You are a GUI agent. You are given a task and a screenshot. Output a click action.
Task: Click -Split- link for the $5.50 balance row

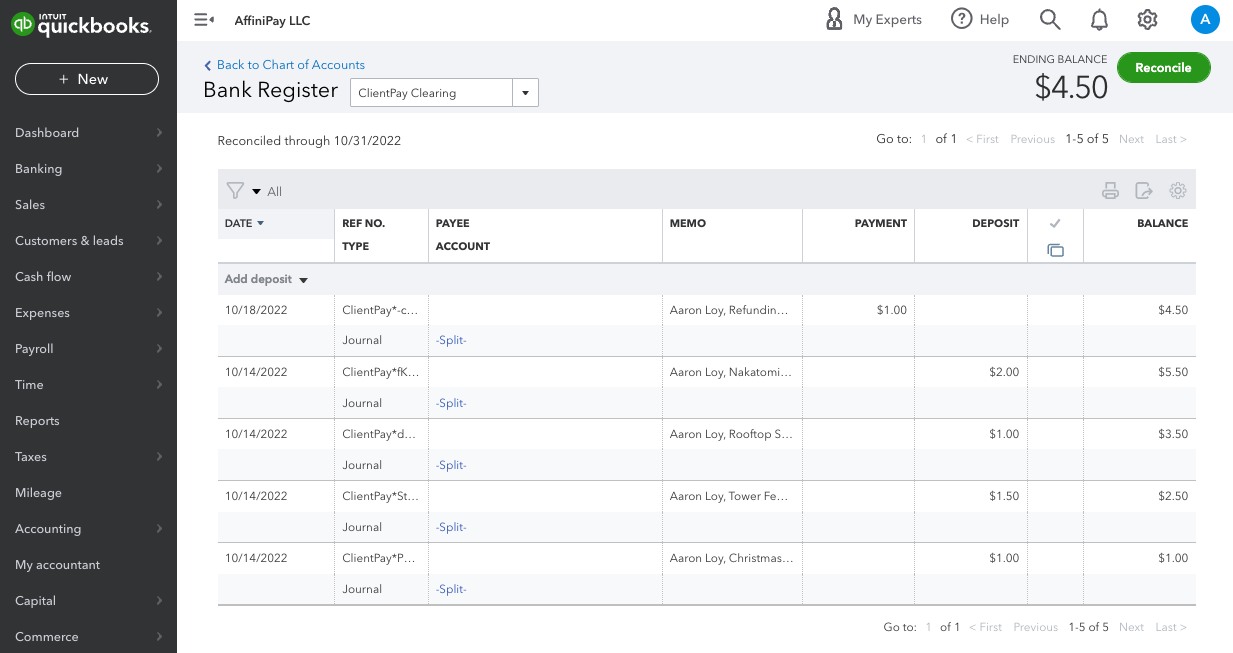[x=451, y=403]
